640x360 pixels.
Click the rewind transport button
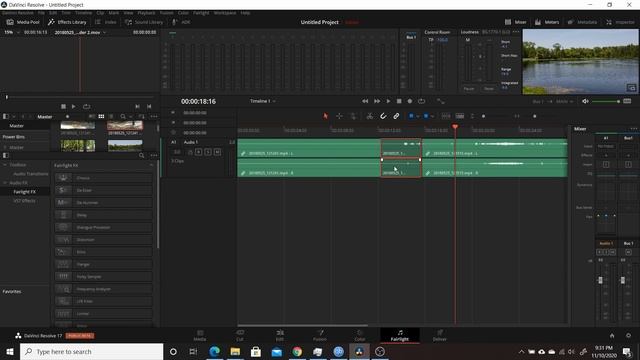[x=365, y=101]
